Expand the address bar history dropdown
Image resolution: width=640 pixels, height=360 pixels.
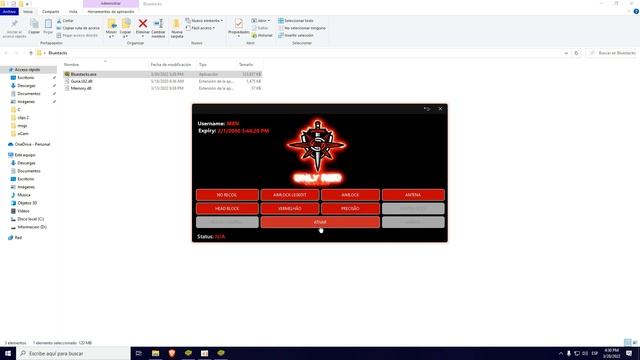click(566, 53)
